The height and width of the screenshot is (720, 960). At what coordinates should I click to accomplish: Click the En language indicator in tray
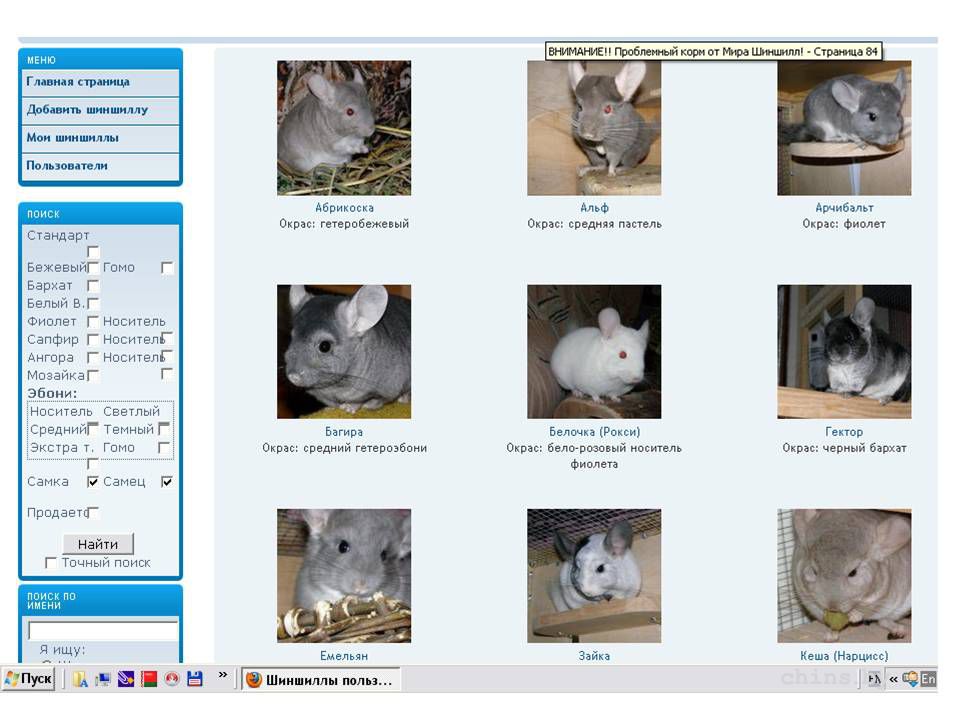(928, 679)
